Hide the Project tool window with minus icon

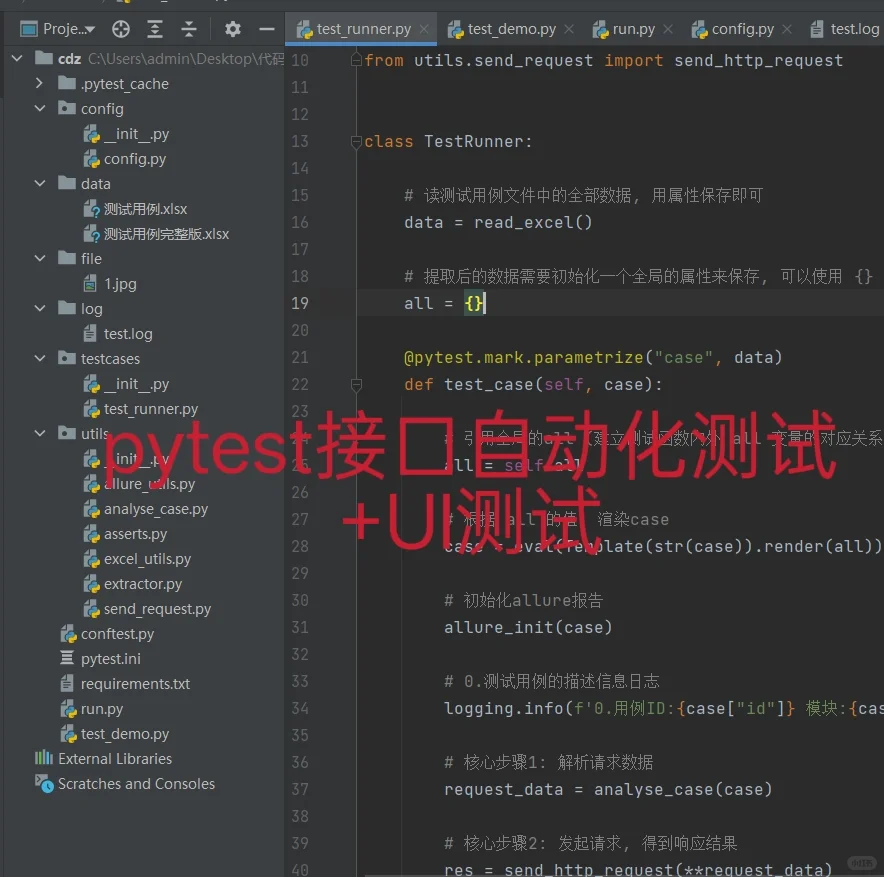tap(266, 30)
